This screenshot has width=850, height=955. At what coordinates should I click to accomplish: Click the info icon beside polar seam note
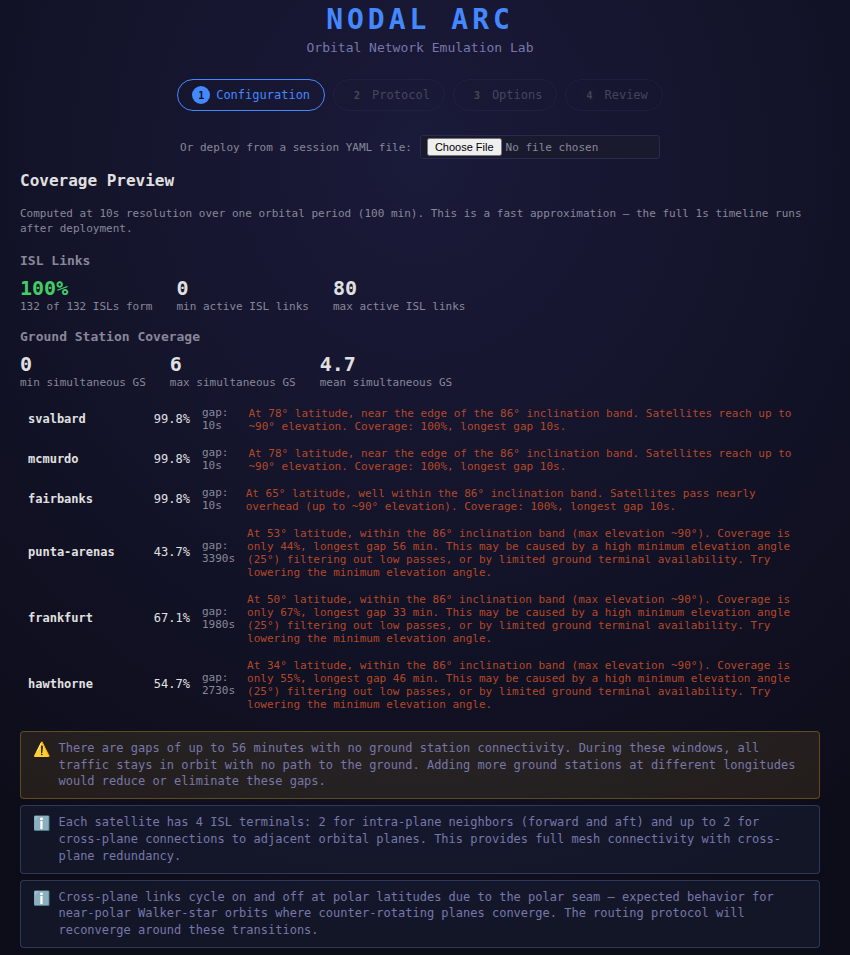pos(41,898)
